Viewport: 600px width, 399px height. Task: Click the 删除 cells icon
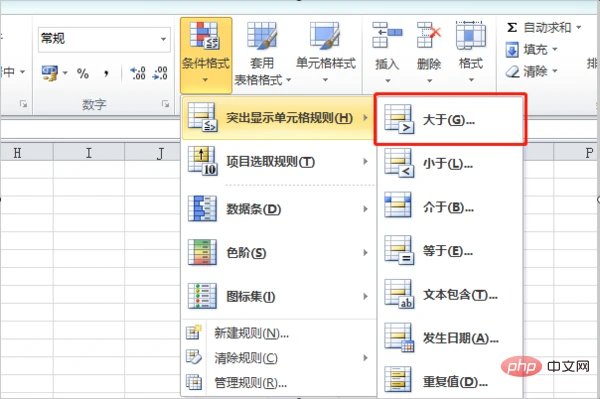[x=429, y=35]
